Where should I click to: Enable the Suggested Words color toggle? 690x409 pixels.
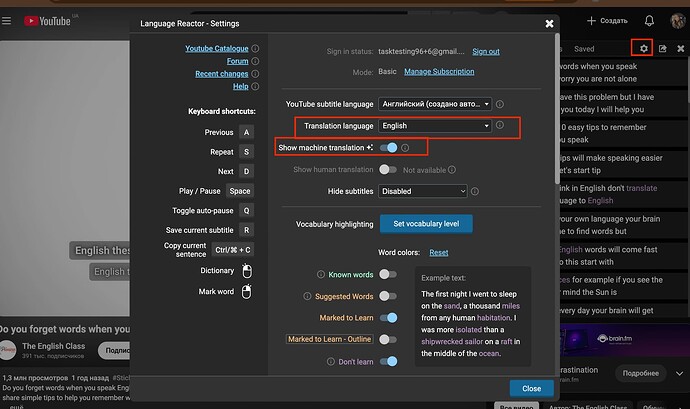(388, 296)
